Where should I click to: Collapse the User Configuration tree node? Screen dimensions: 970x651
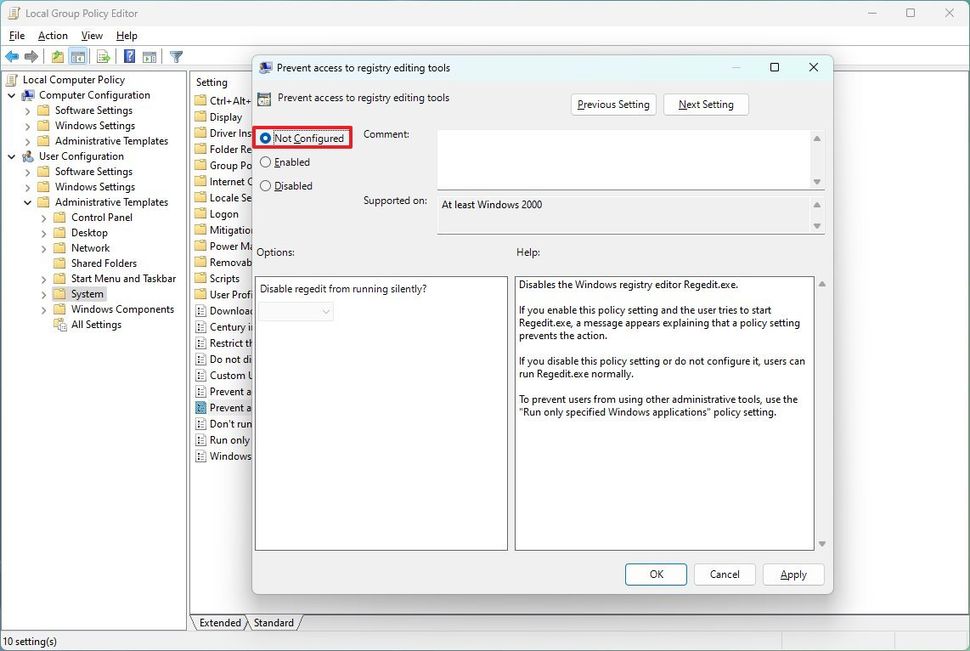tap(11, 156)
